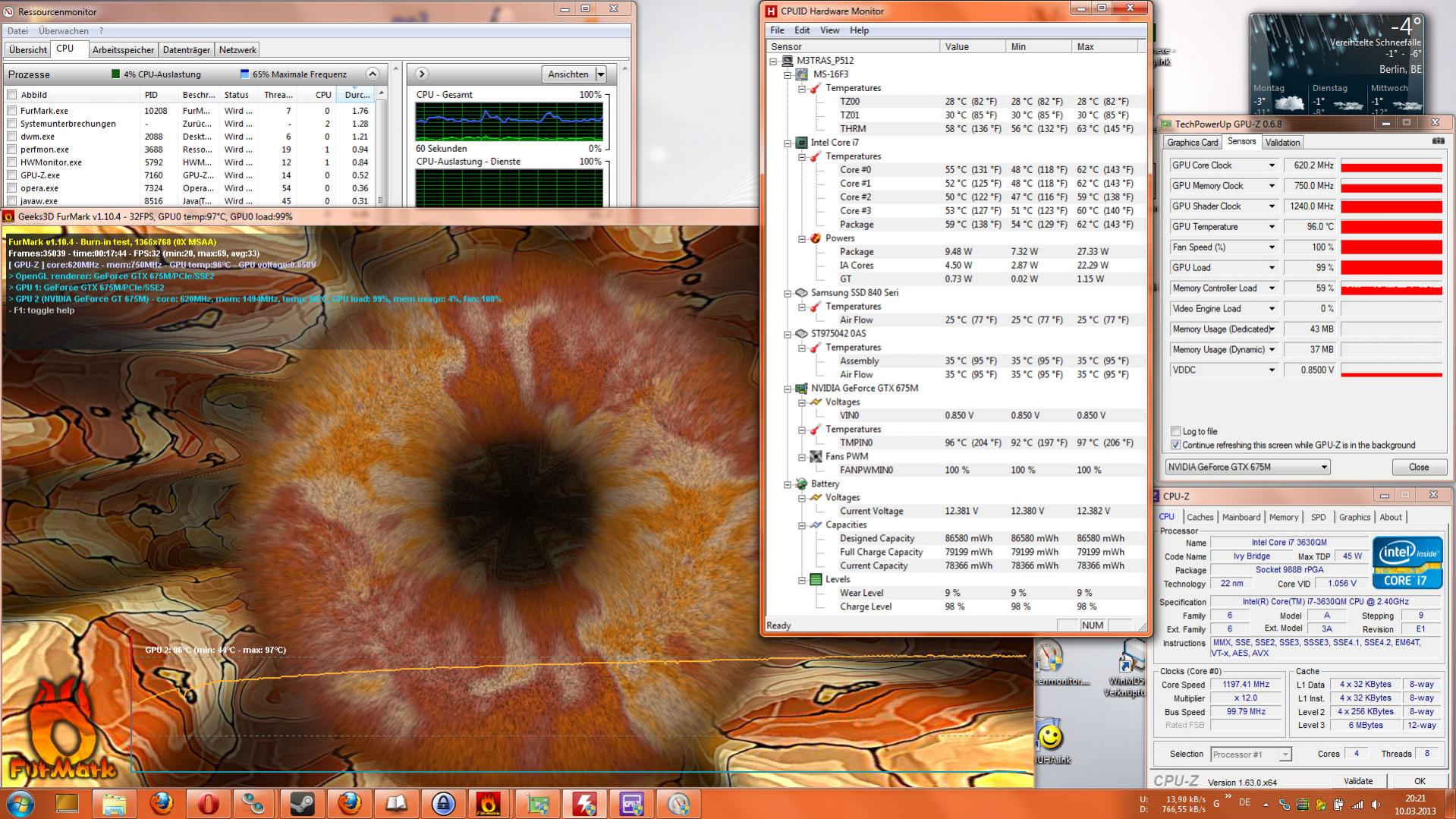The width and height of the screenshot is (1456, 819).
Task: Collapse the Battery tree node in HWMonitor
Action: point(788,484)
